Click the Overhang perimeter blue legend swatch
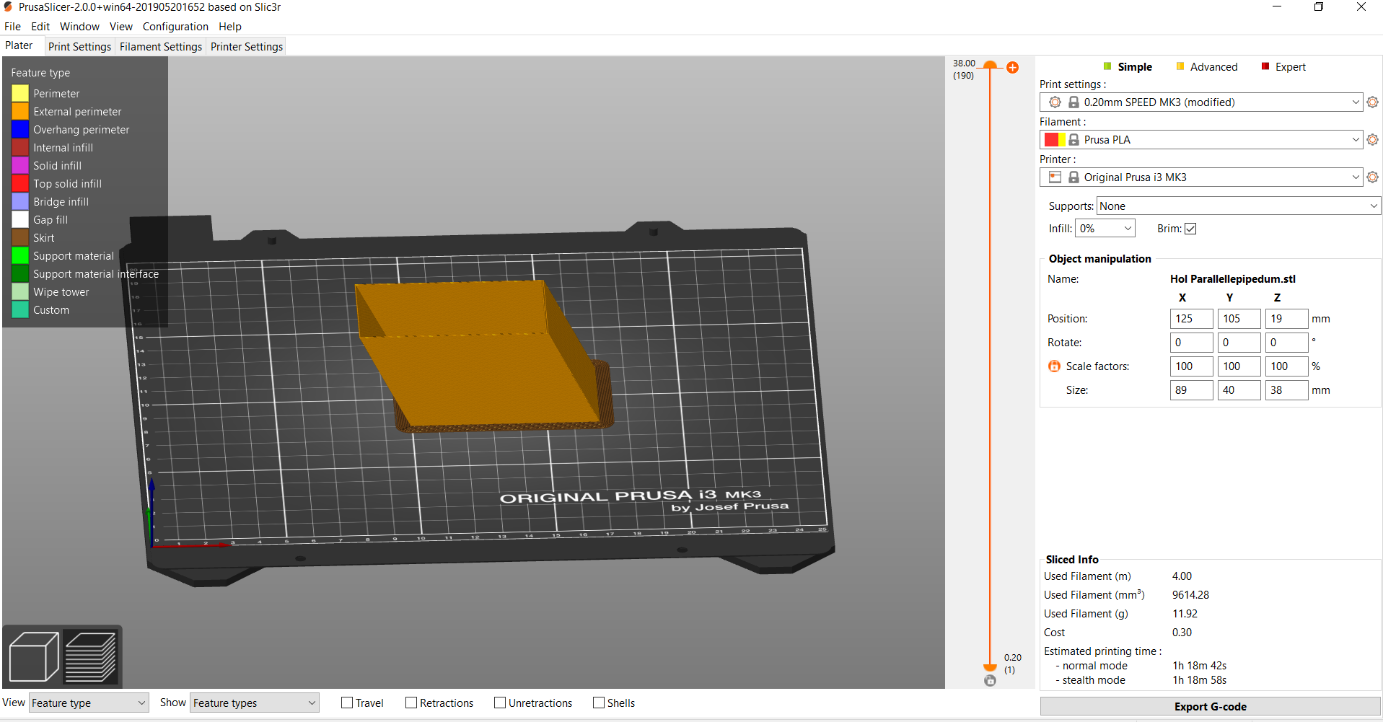The image size is (1383, 722). coord(20,129)
